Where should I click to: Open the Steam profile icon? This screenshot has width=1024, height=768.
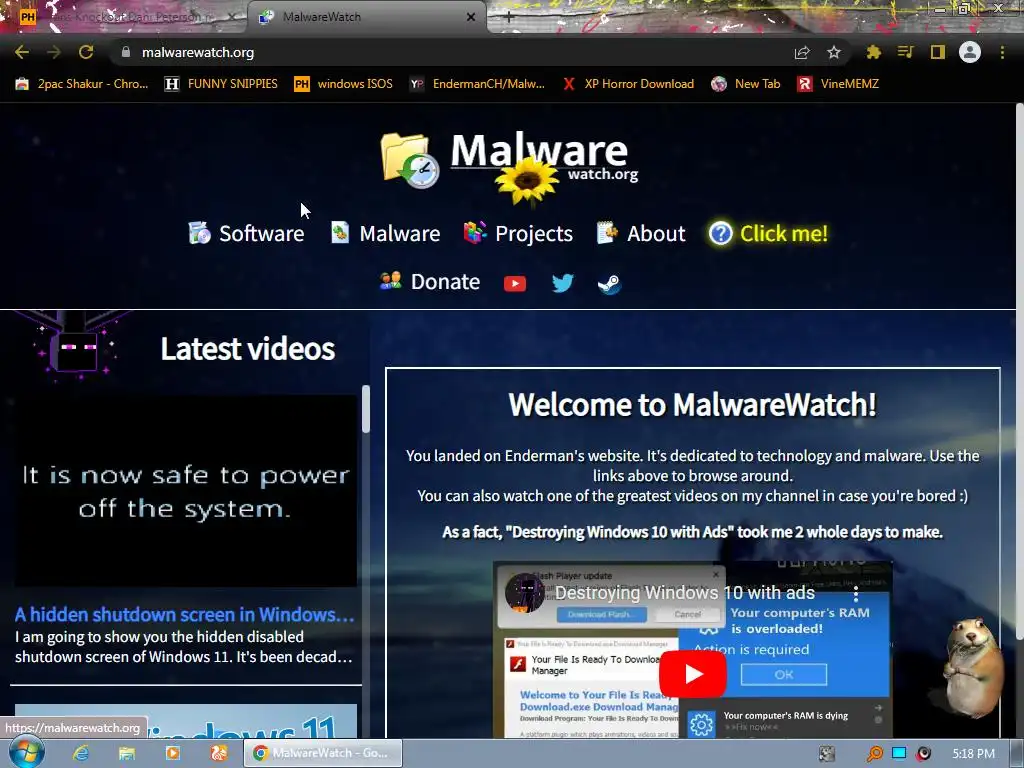(609, 283)
